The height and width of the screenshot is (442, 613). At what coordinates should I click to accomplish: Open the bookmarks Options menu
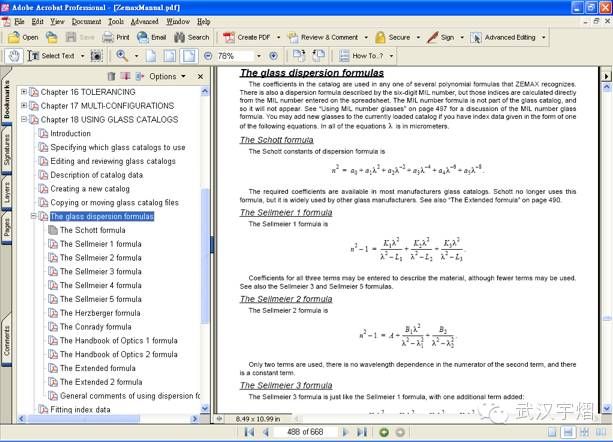click(167, 77)
